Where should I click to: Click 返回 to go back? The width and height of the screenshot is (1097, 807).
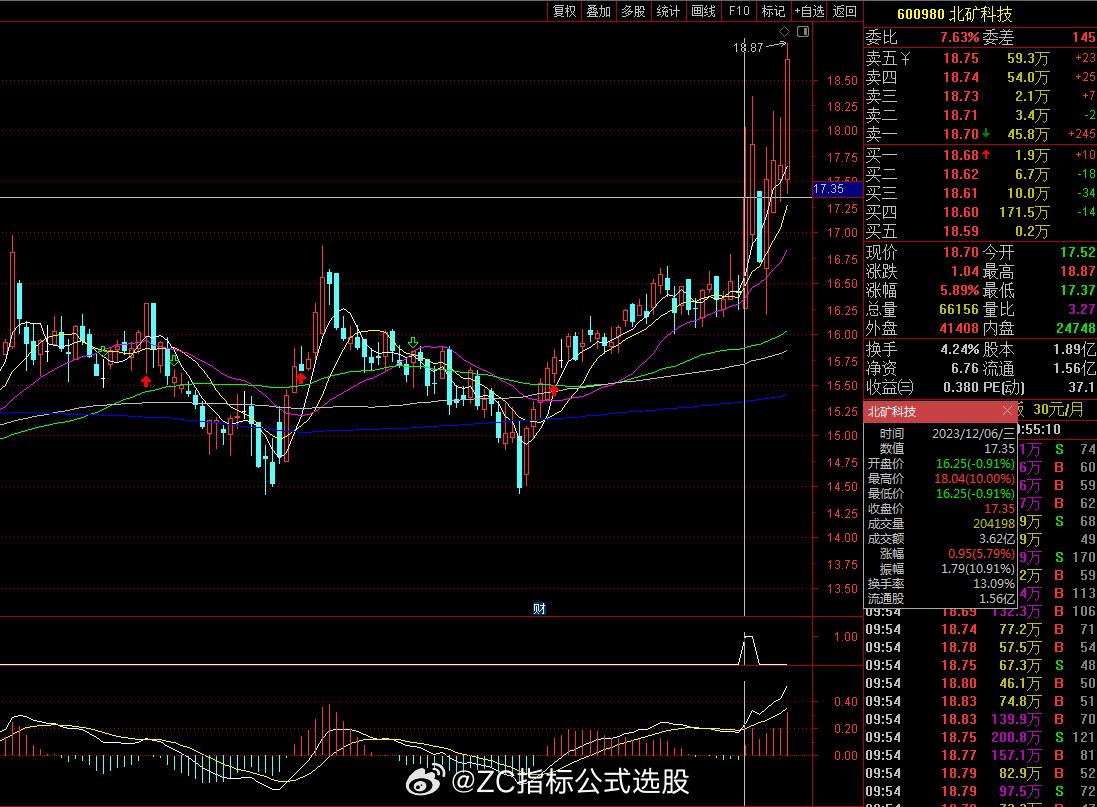[x=845, y=11]
